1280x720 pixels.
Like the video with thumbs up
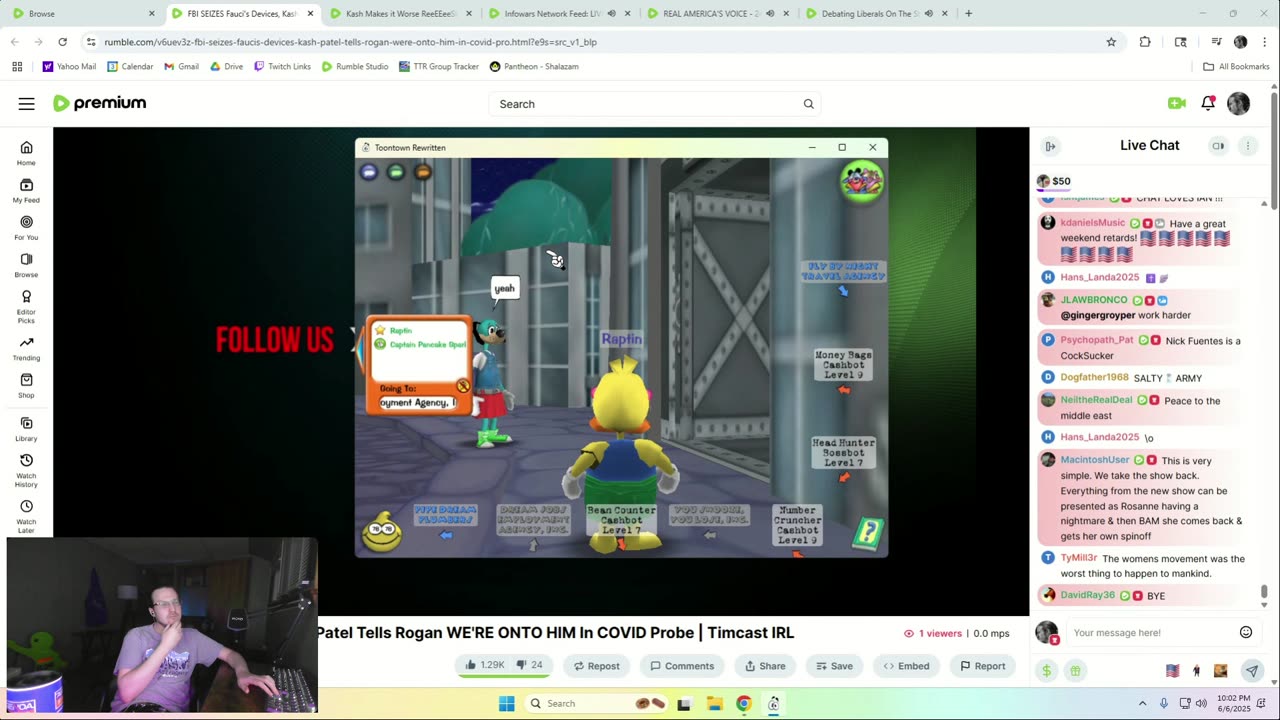pyautogui.click(x=483, y=665)
